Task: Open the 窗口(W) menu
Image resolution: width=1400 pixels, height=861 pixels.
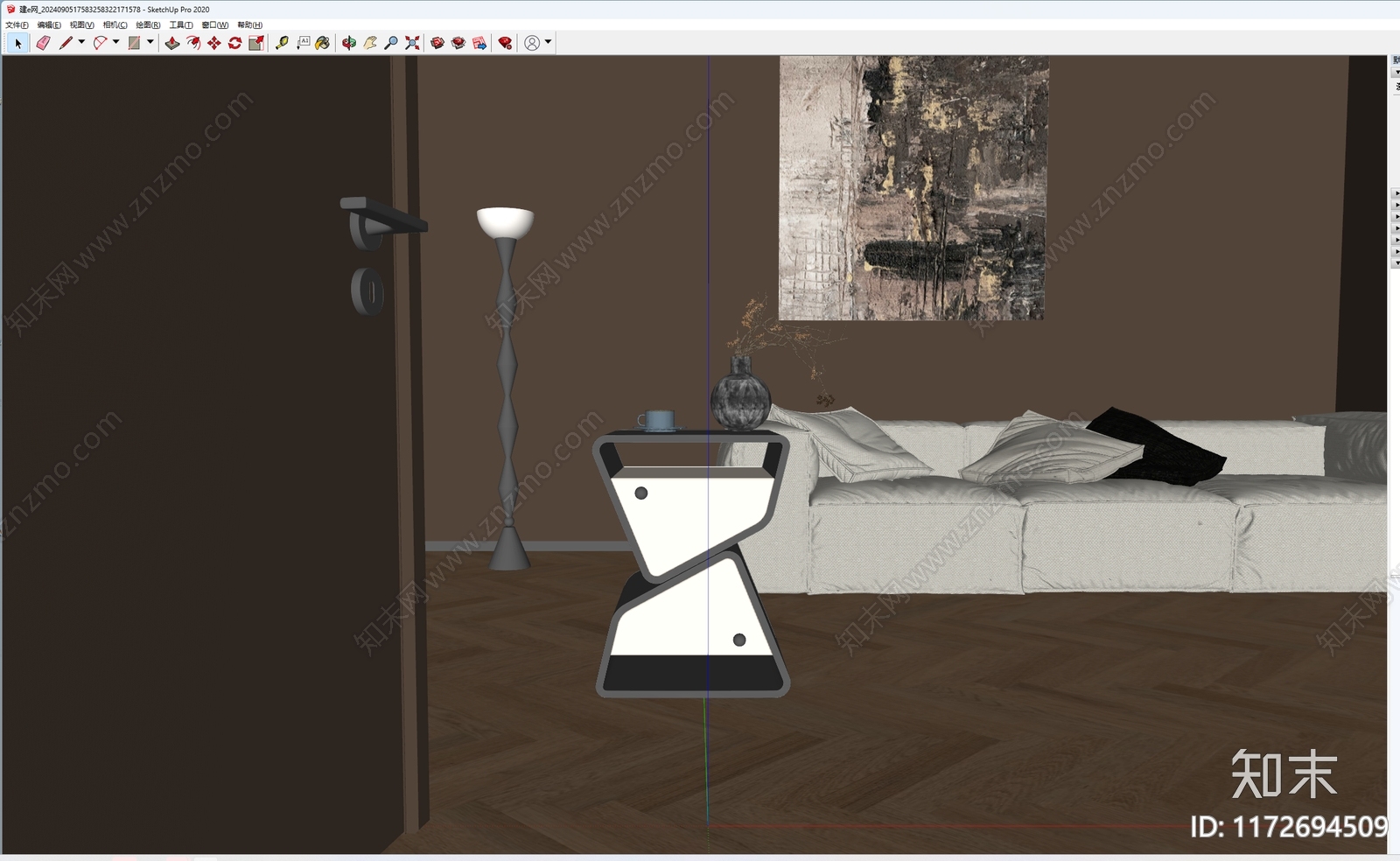Action: click(215, 25)
